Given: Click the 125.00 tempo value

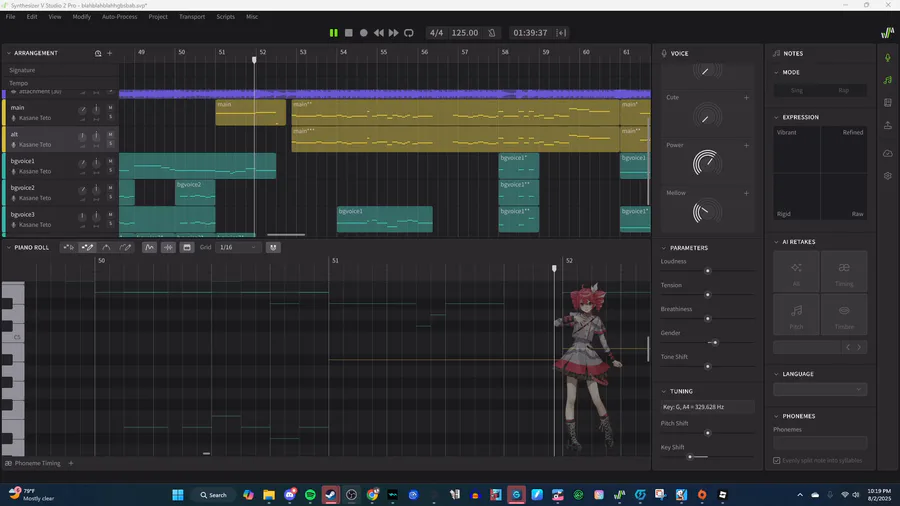Looking at the screenshot, I should [x=464, y=33].
